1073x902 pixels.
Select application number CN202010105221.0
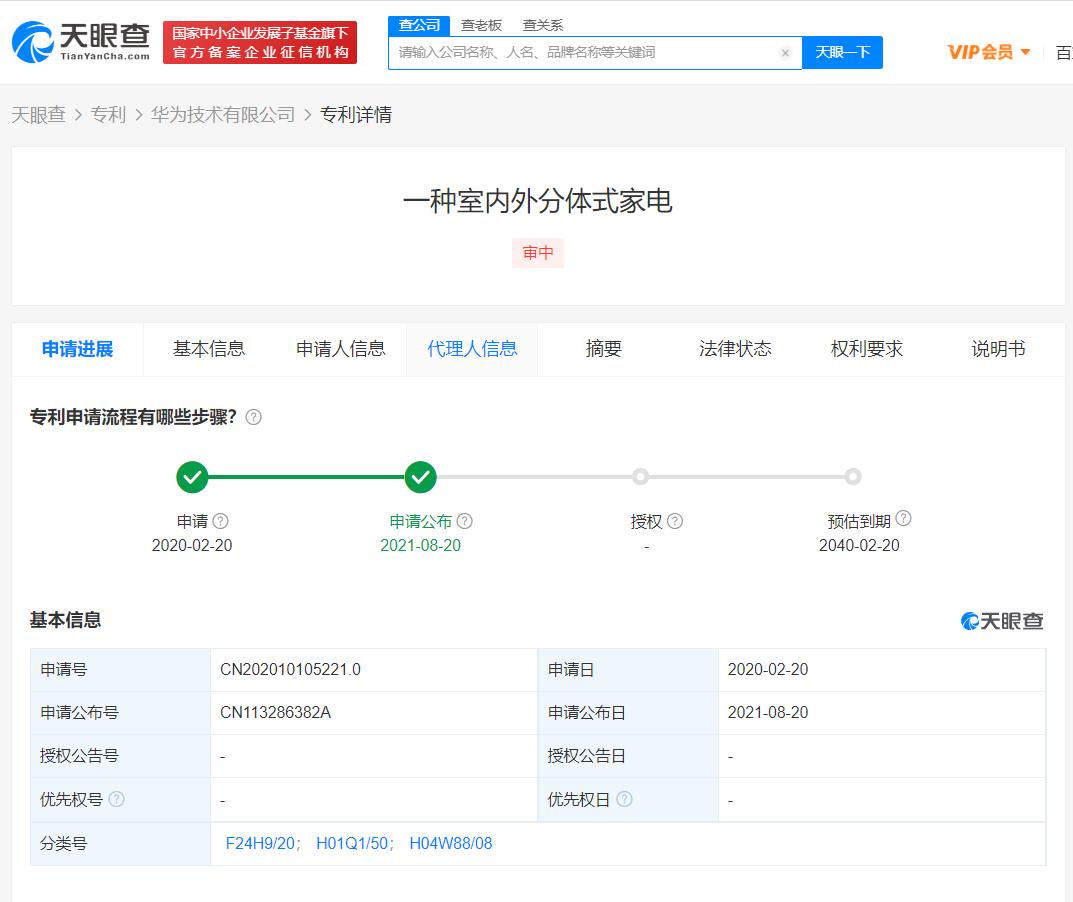(290, 669)
